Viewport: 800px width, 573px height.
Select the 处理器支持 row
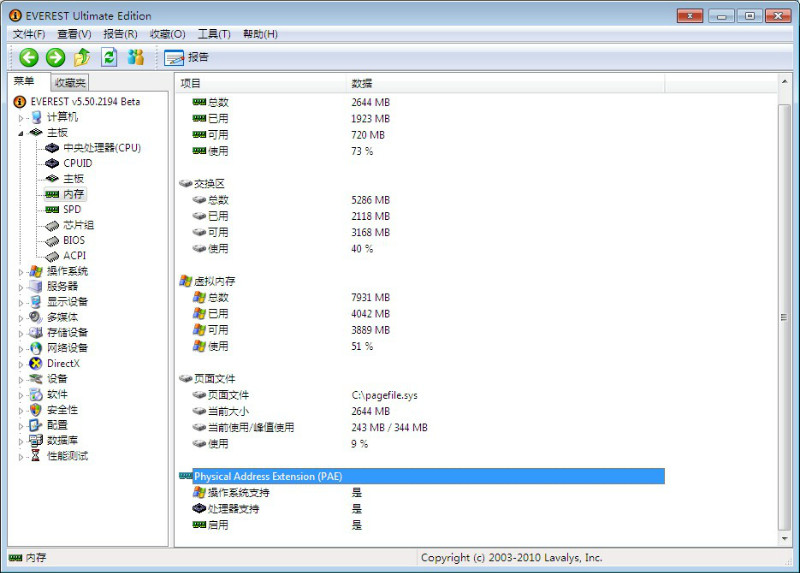coord(233,509)
